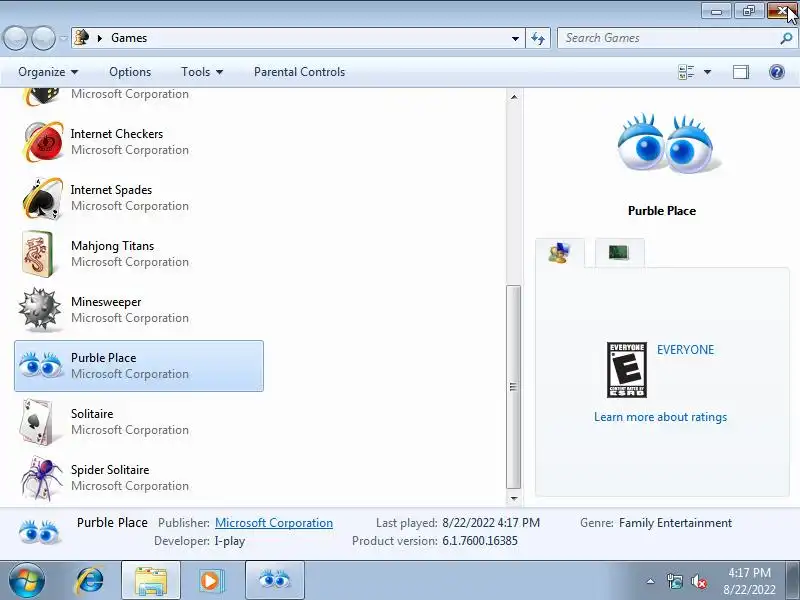800x600 pixels.
Task: Select the Solitaire title text
Action: 92,414
